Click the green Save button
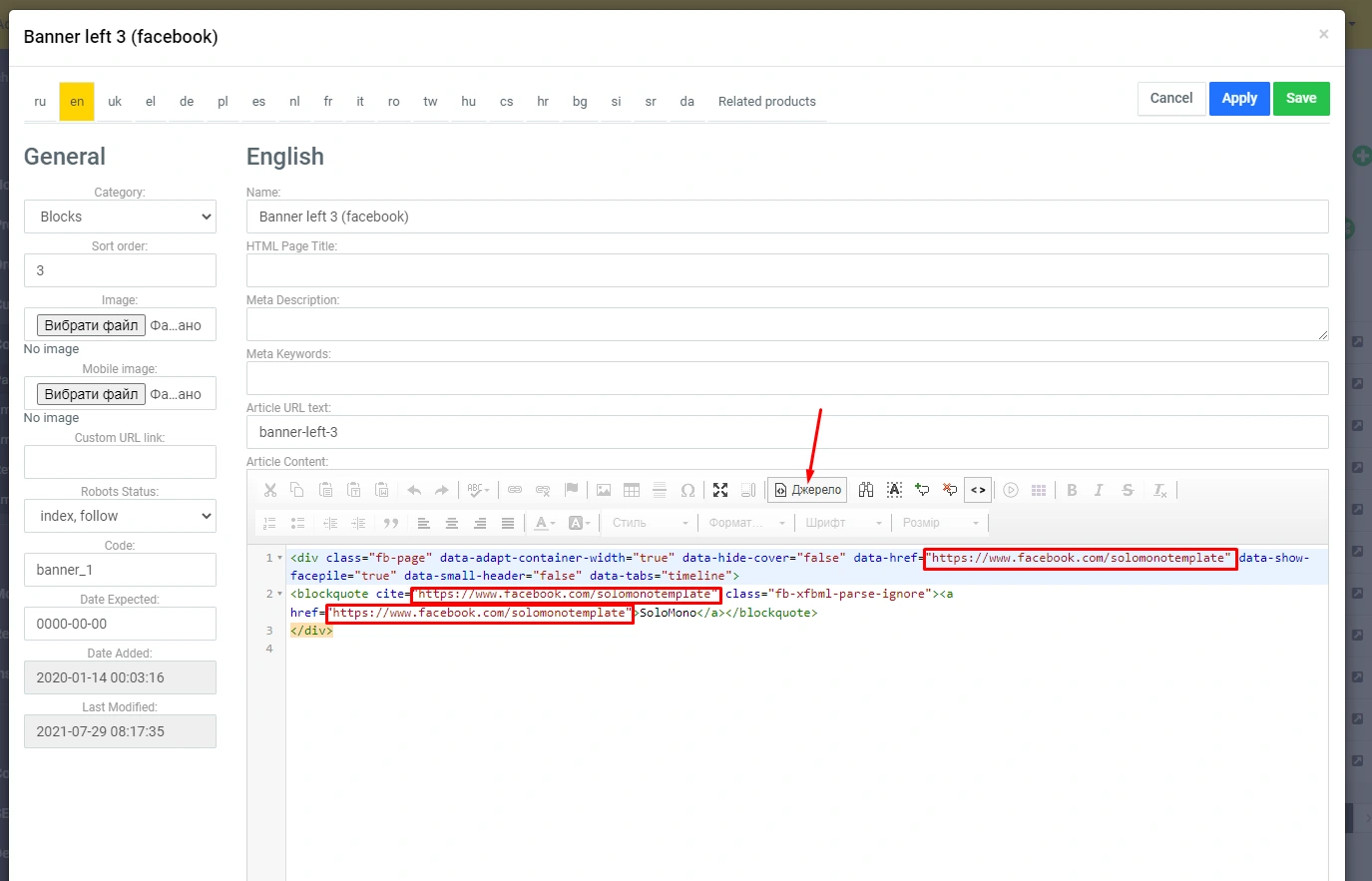The height and width of the screenshot is (881, 1372). pyautogui.click(x=1300, y=98)
